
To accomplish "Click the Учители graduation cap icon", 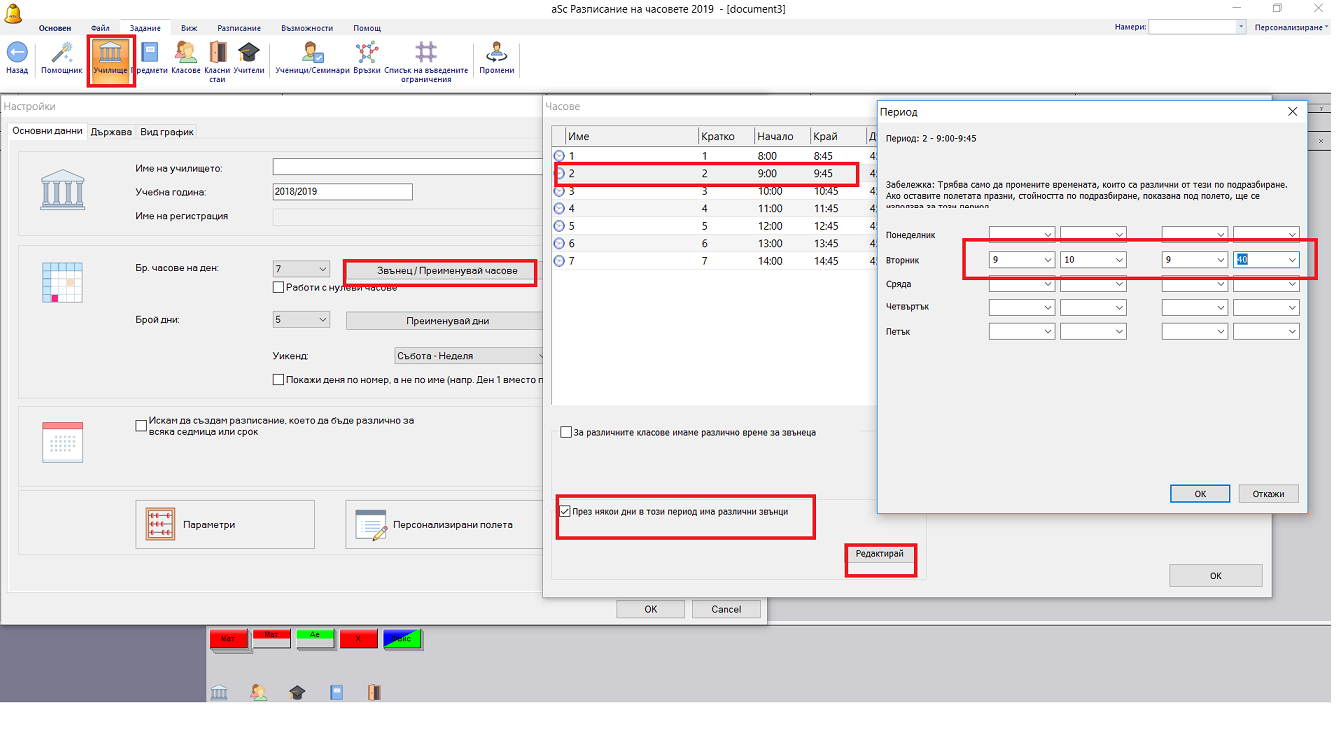I will click(x=248, y=52).
